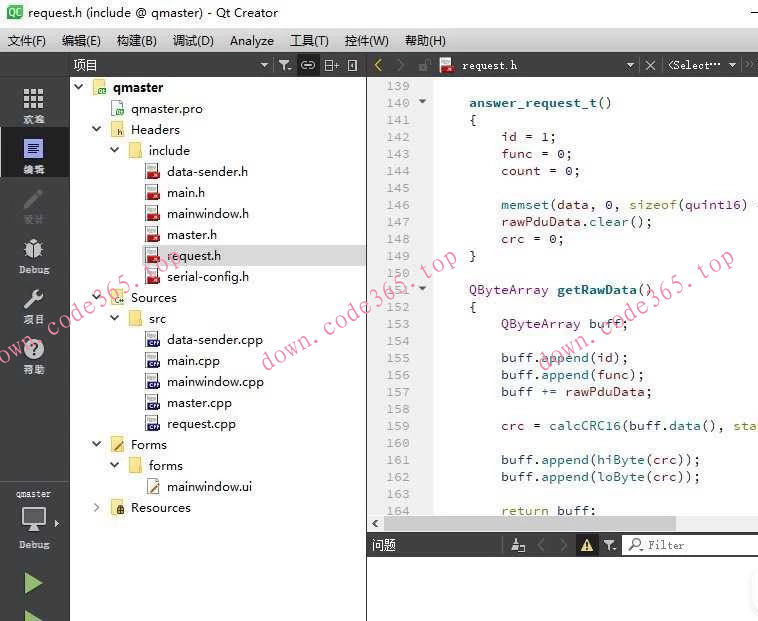Select request.cpp file
This screenshot has width=758, height=621.
coord(202,424)
